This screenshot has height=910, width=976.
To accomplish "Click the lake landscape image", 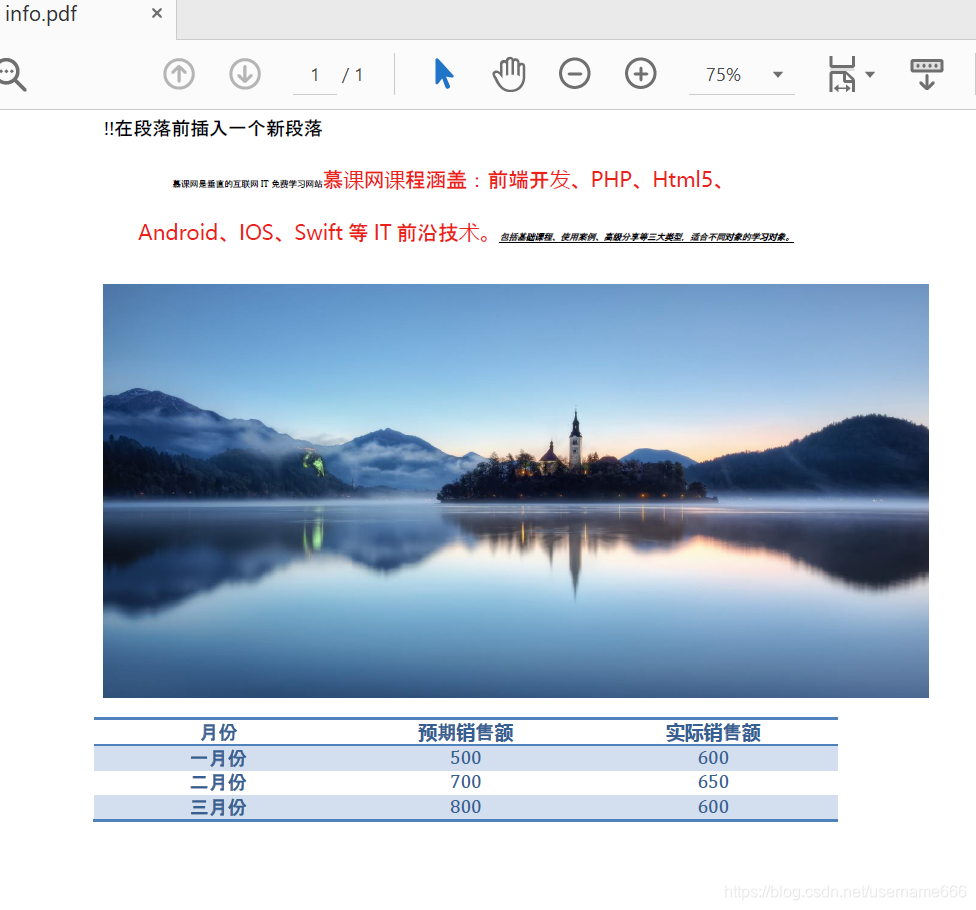I will click(x=515, y=490).
